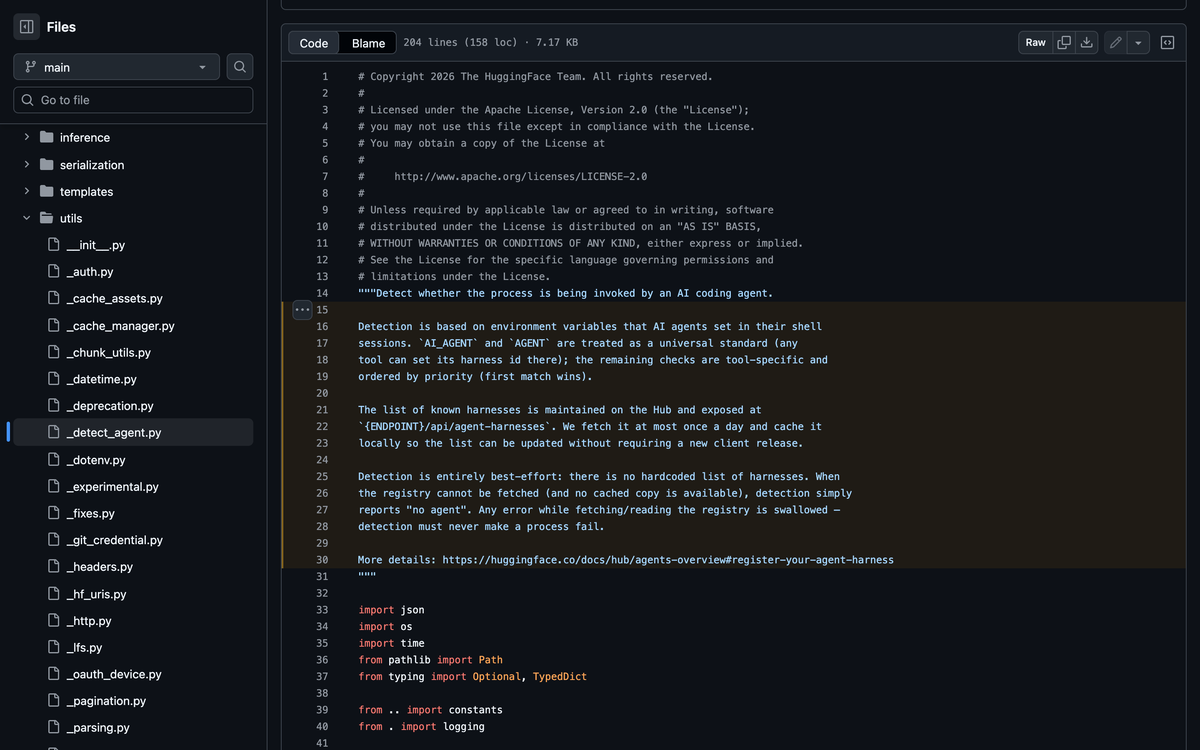Viewport: 1200px width, 750px height.
Task: Expand the inference folder chevron
Action: click(27, 137)
